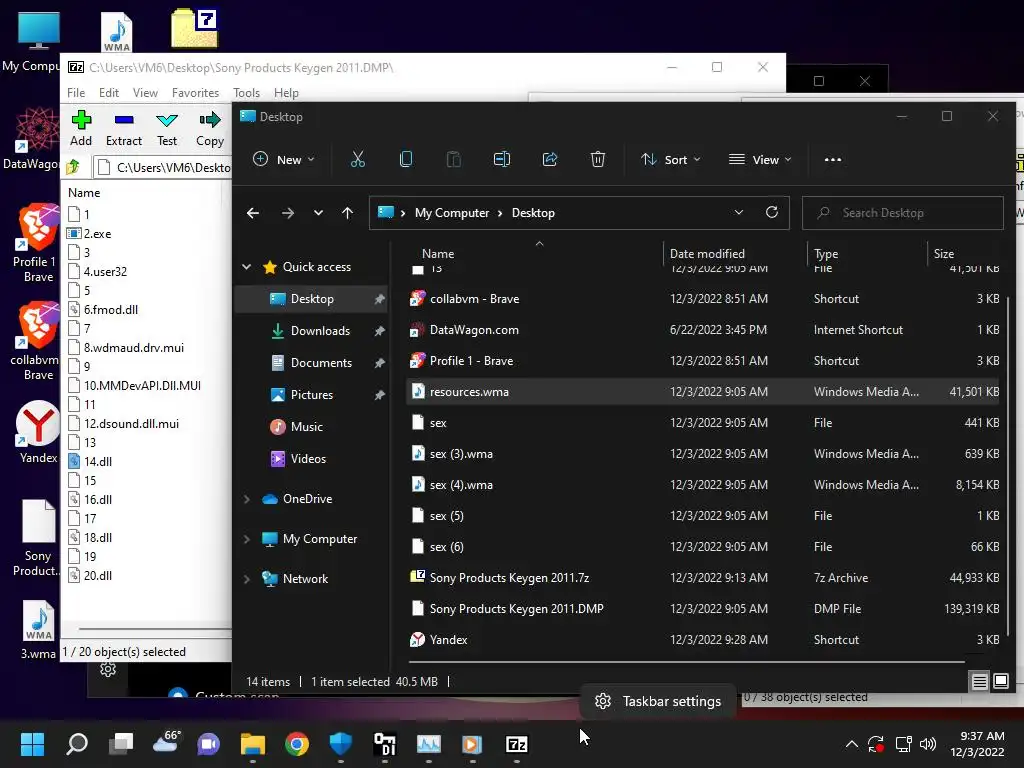Switch to large icons view in status bar
Image resolution: width=1024 pixels, height=768 pixels.
pos(1000,682)
